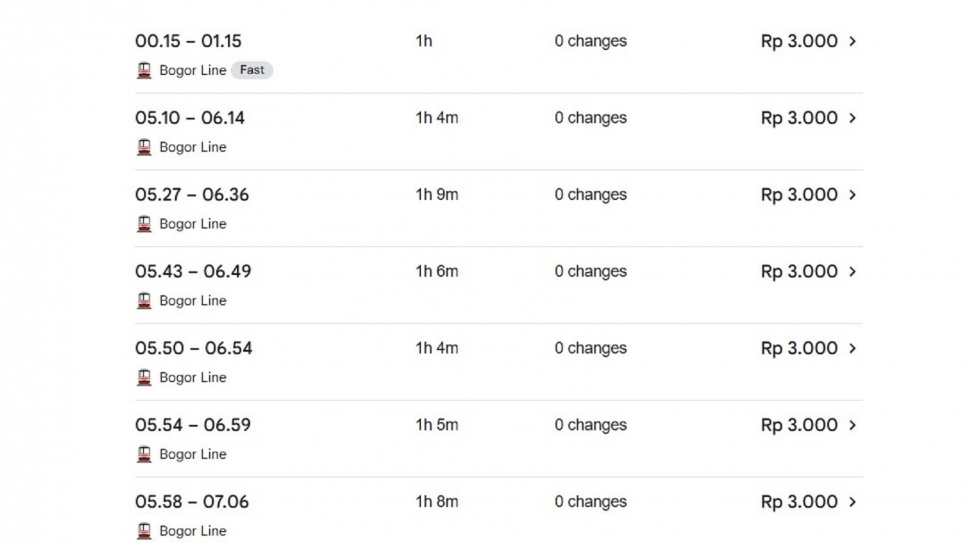Viewport: 970px width, 544px height.
Task: Click Rp 3.000 price on 05.50 trip
Action: (799, 349)
